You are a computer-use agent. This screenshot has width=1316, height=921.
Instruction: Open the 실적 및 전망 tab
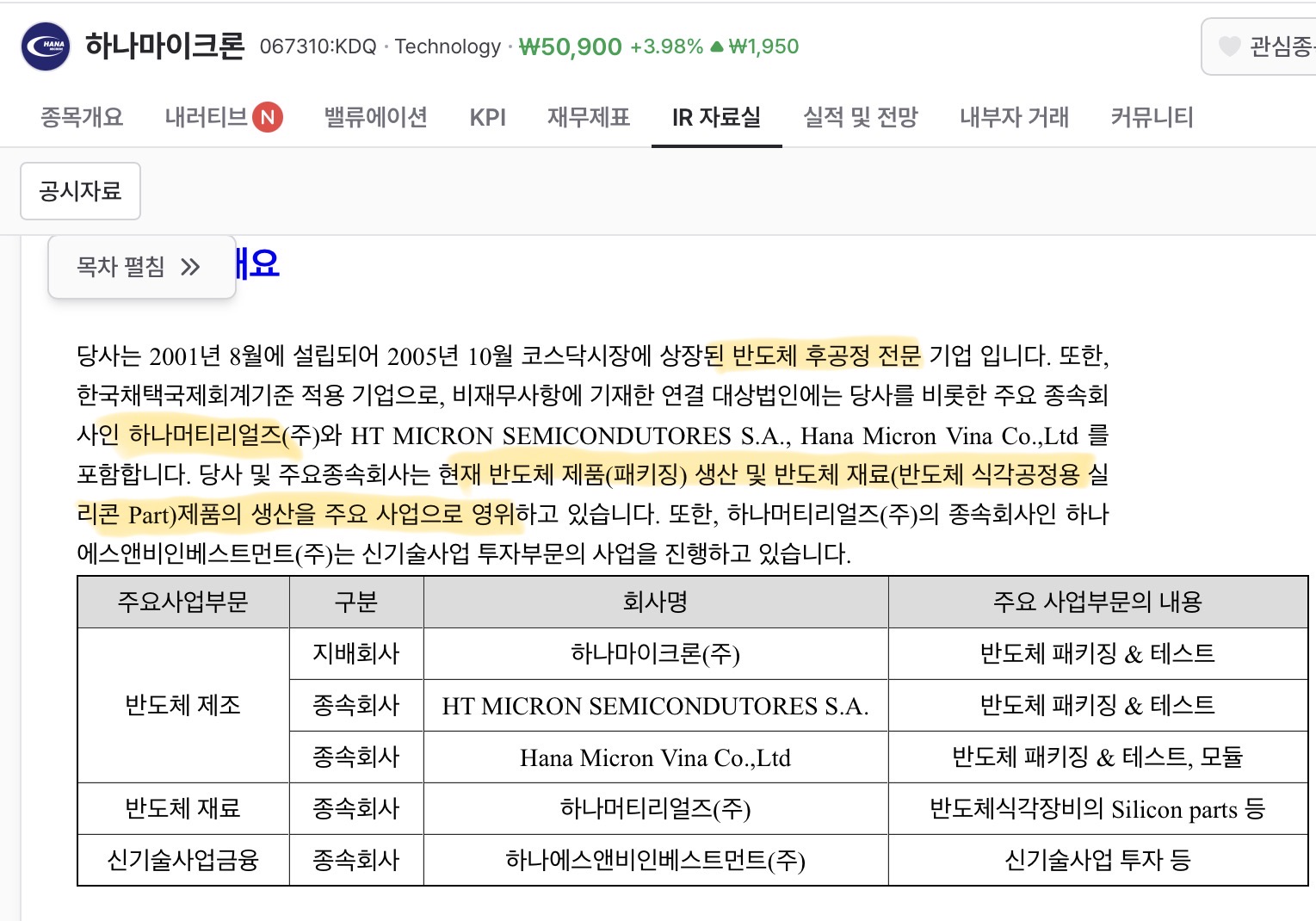tap(861, 117)
